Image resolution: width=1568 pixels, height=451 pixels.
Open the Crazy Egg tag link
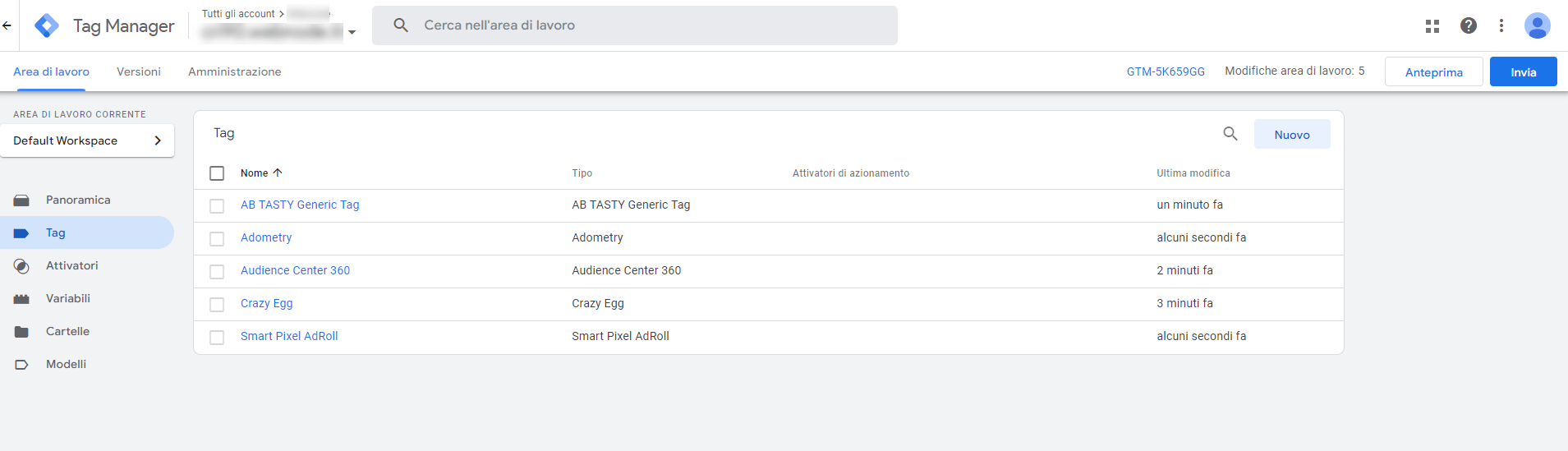click(x=267, y=303)
